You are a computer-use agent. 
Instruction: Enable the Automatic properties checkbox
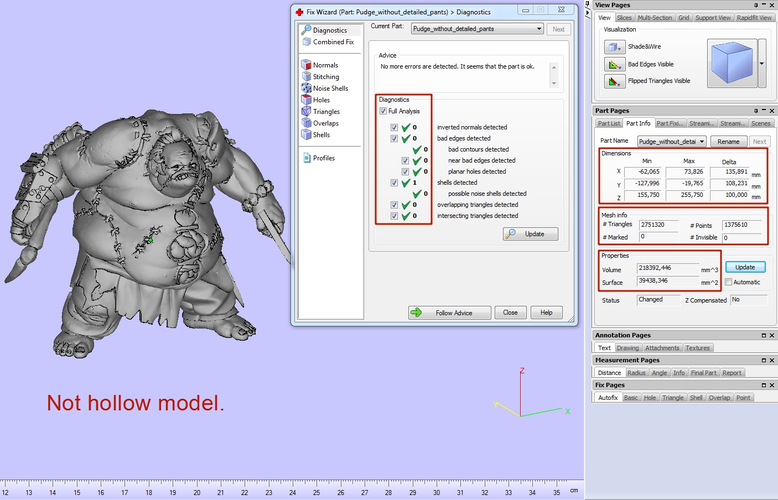point(728,282)
